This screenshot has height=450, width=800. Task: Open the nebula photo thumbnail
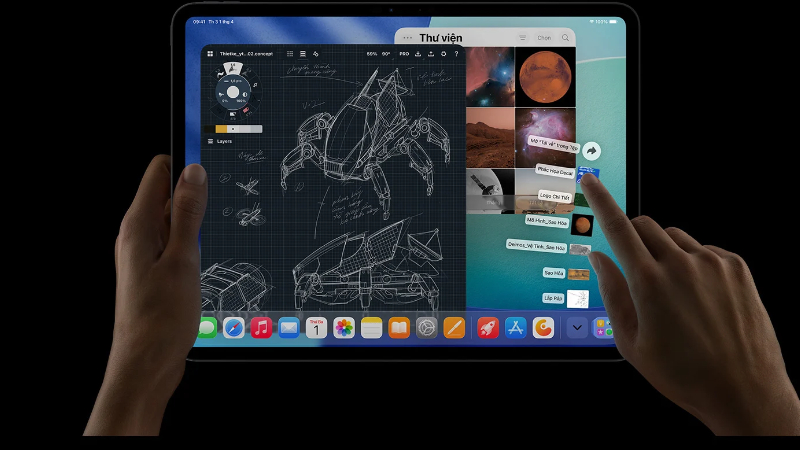tap(490, 77)
